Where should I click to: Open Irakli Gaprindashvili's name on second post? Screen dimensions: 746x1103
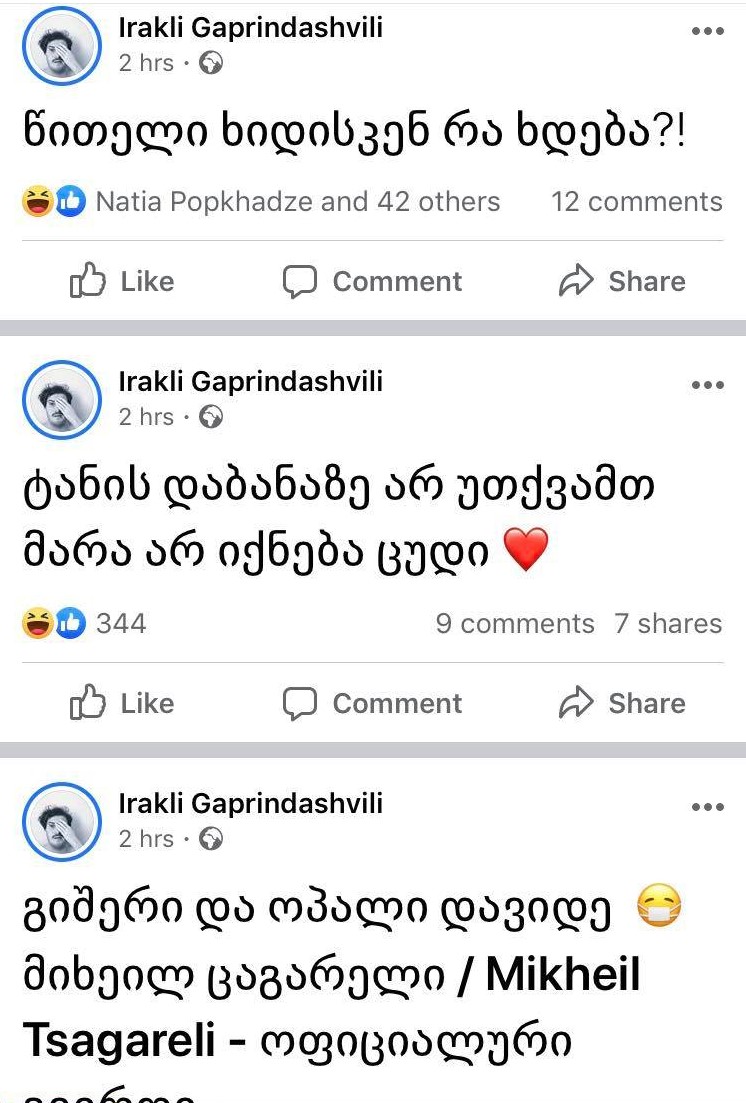250,381
